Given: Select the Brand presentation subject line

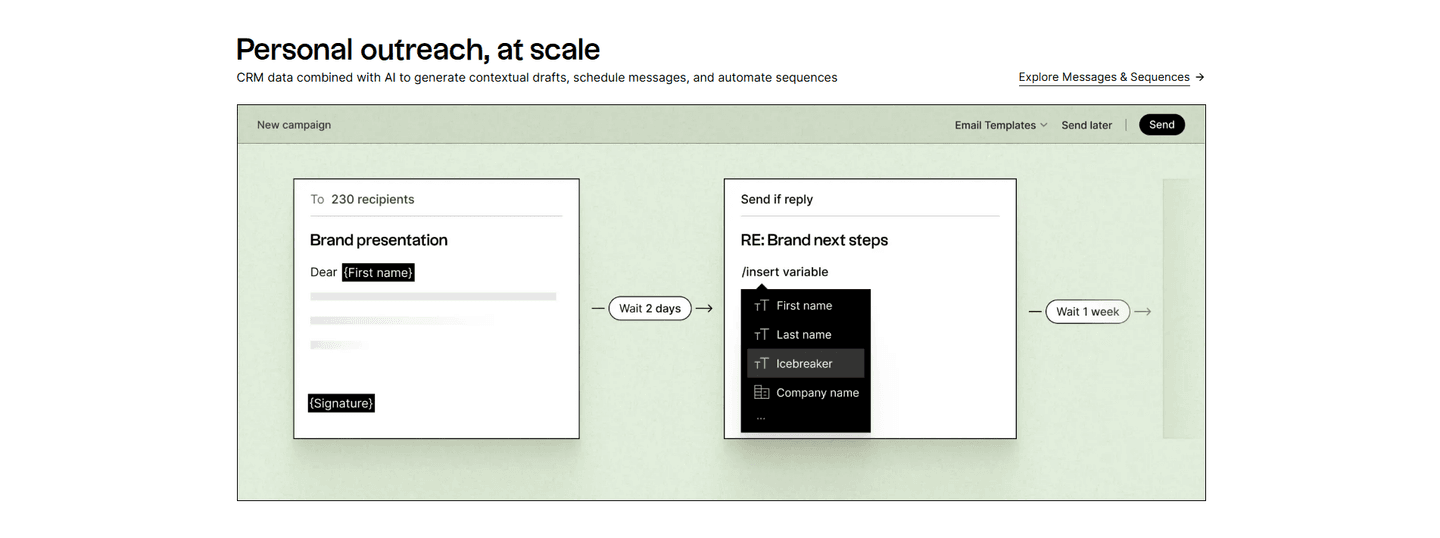Looking at the screenshot, I should coord(379,240).
